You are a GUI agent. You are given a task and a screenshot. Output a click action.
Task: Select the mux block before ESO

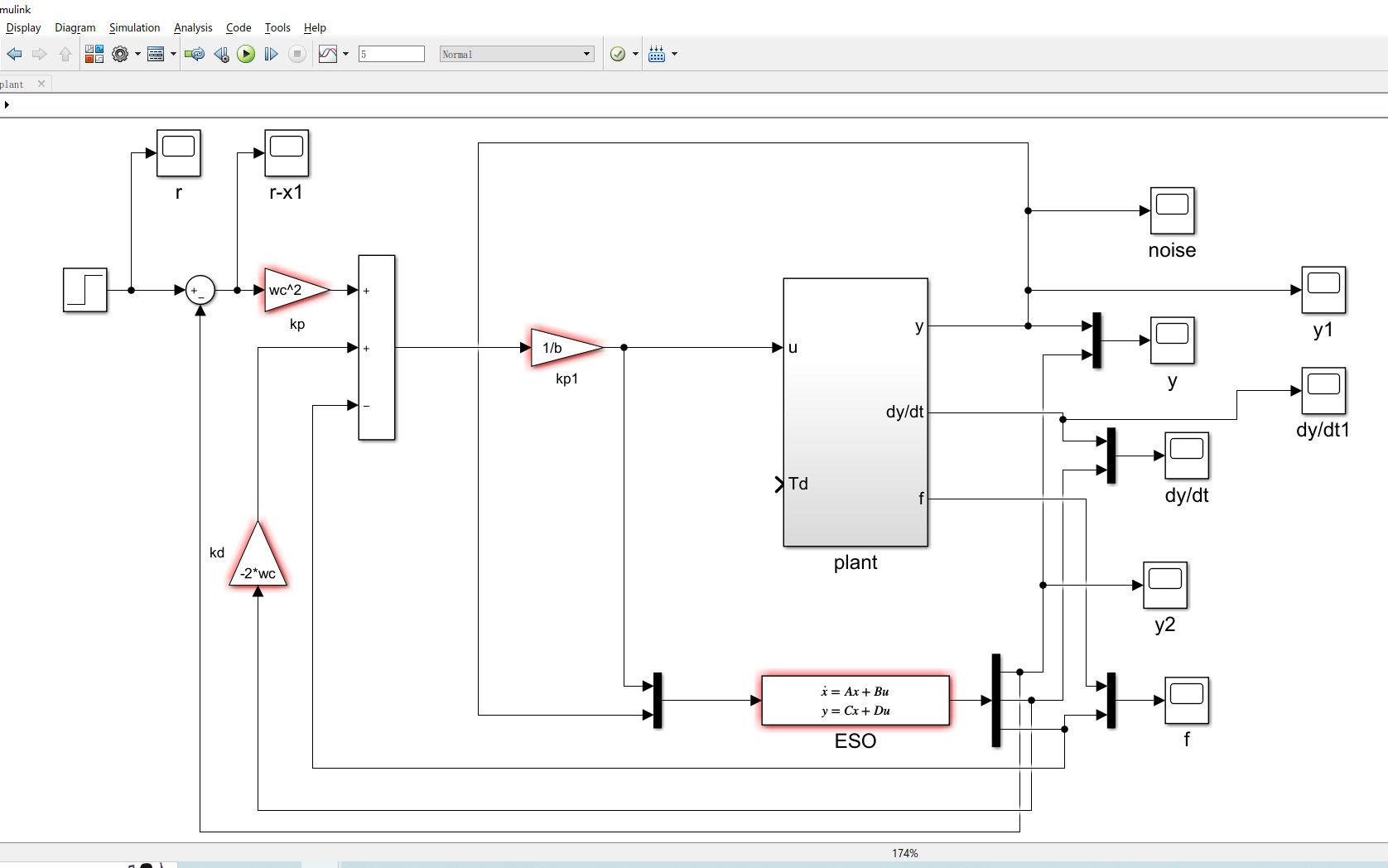[658, 701]
